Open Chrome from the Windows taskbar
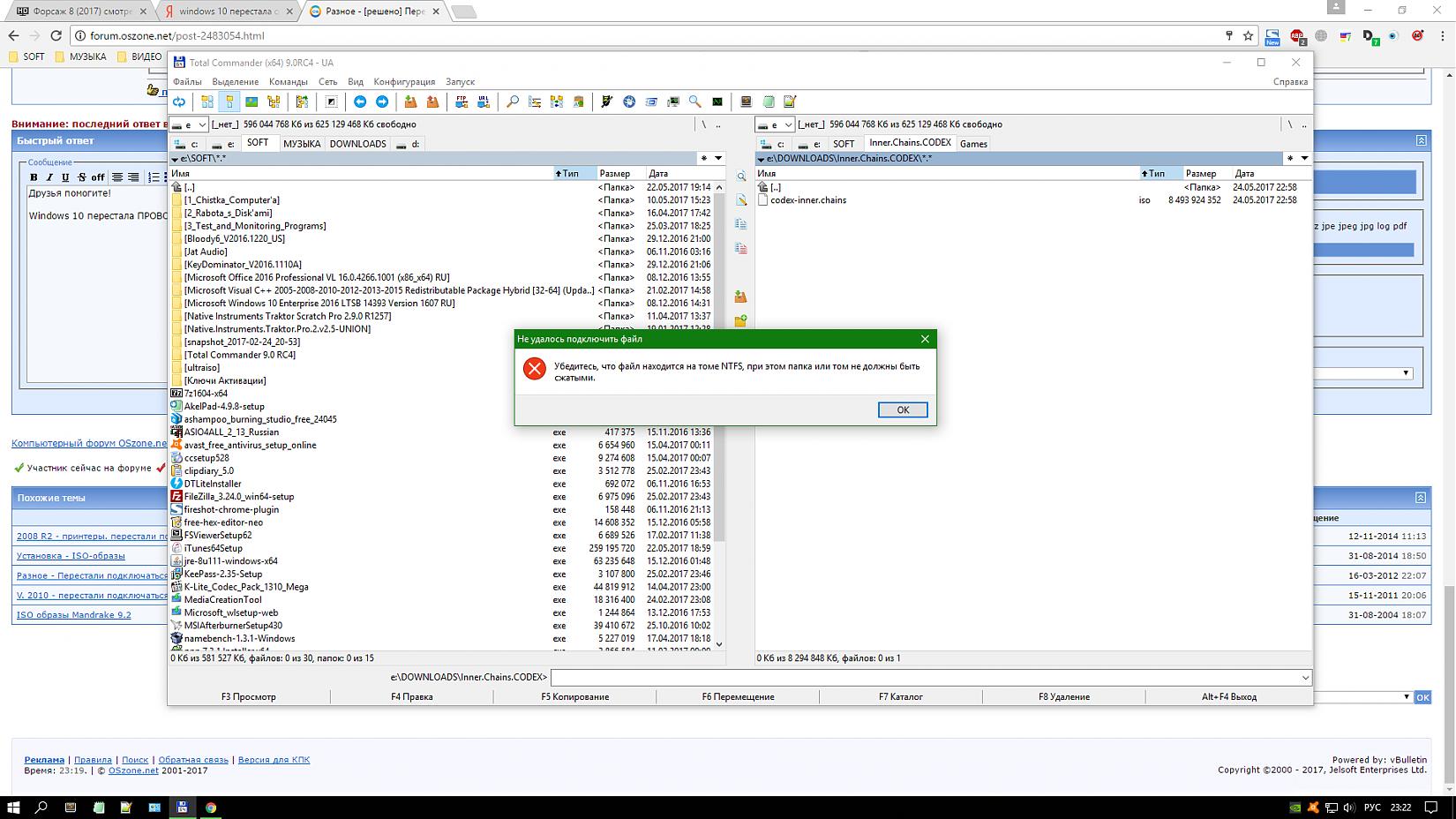The height and width of the screenshot is (819, 1456). [x=211, y=807]
